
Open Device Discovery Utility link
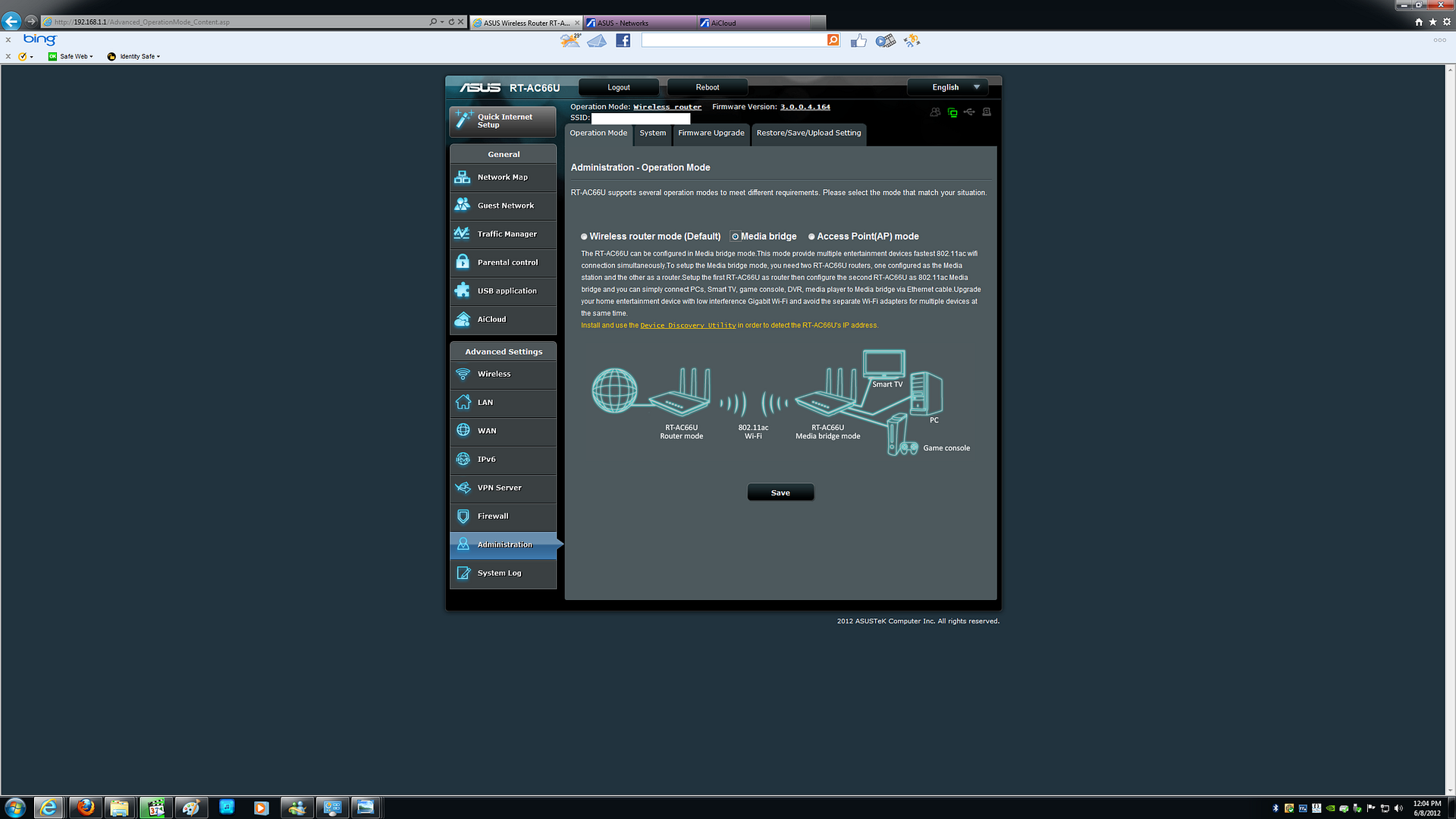click(x=688, y=325)
